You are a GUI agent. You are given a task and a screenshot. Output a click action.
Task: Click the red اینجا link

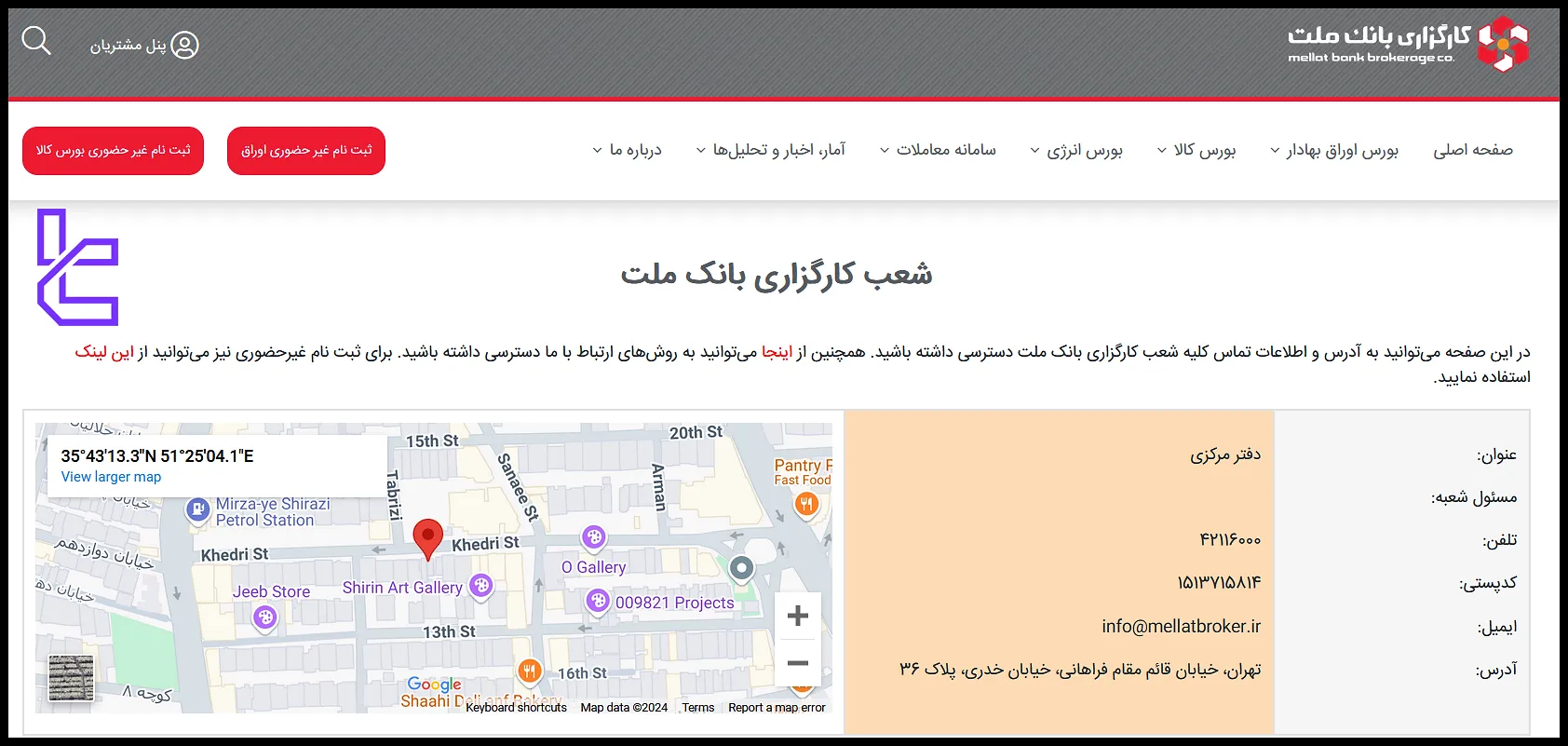777,352
